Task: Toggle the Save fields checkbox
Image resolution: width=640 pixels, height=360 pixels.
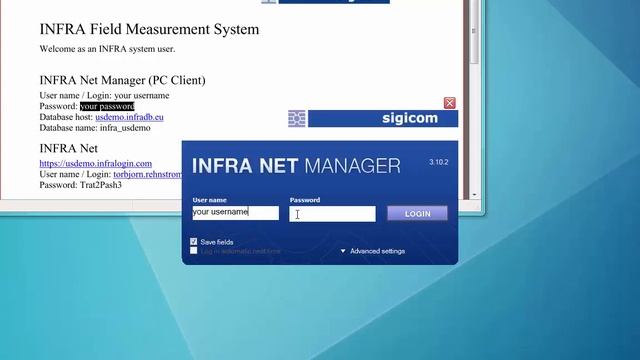Action: click(193, 242)
